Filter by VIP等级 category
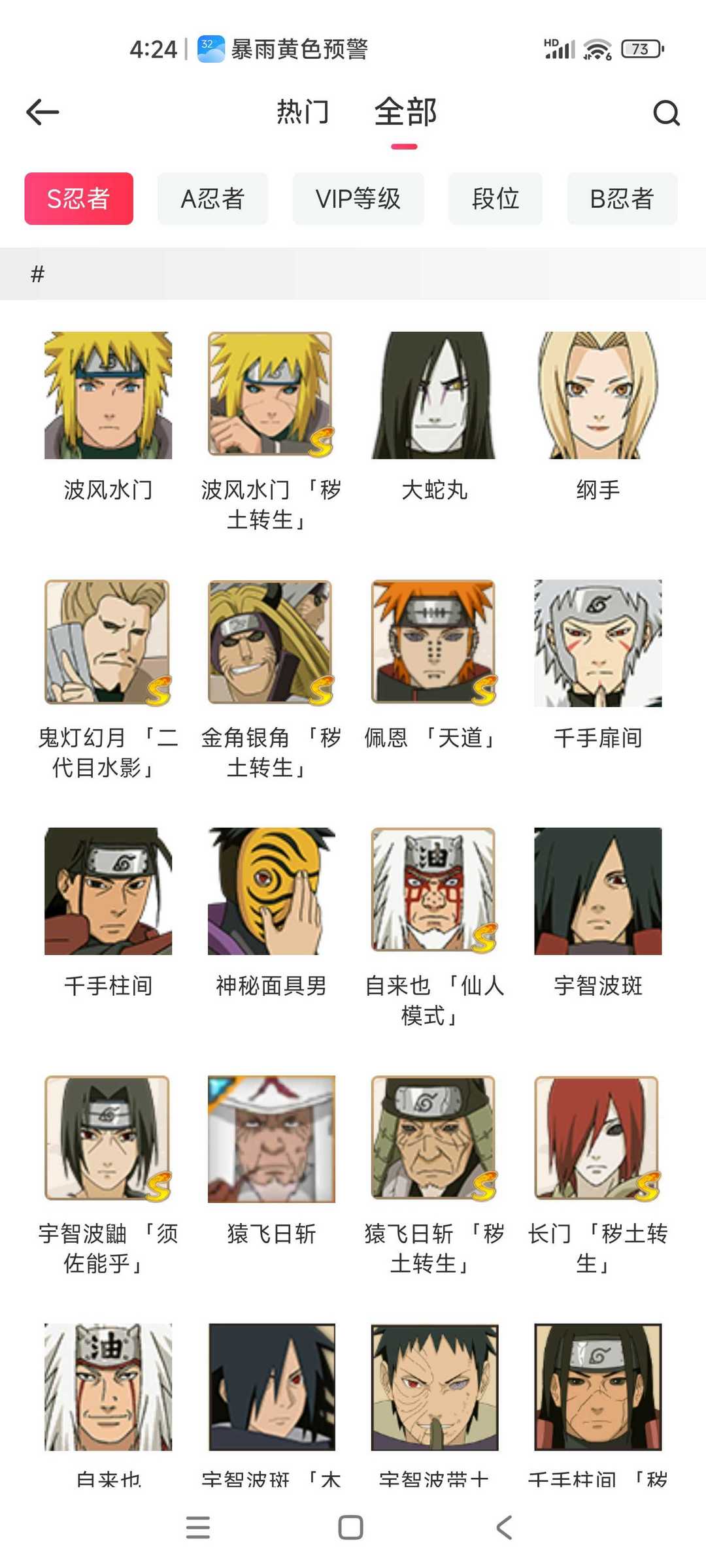706x1568 pixels. coord(358,199)
